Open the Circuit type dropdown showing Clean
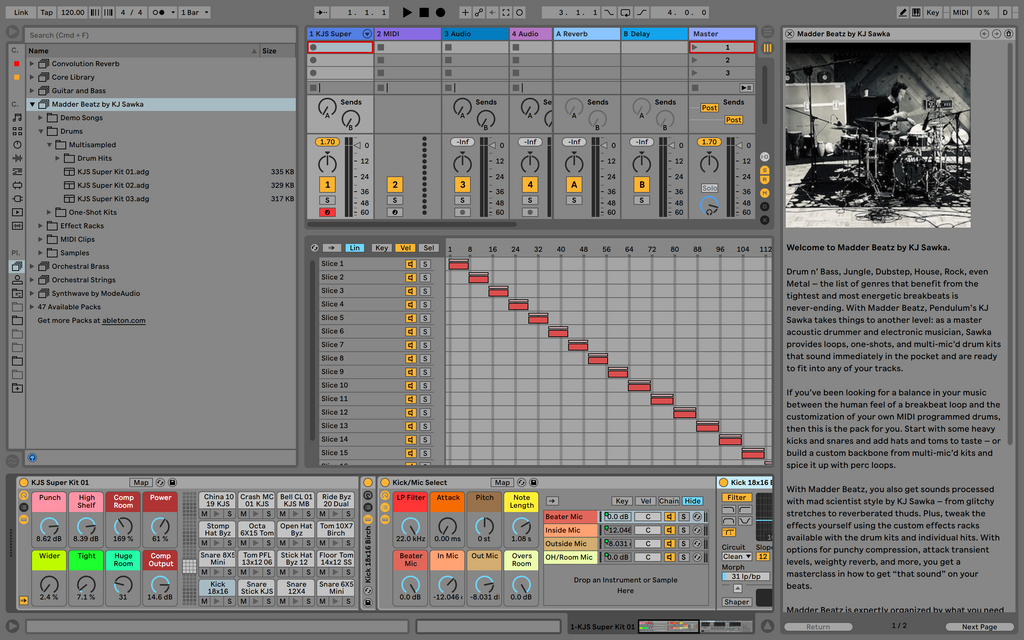 point(737,557)
